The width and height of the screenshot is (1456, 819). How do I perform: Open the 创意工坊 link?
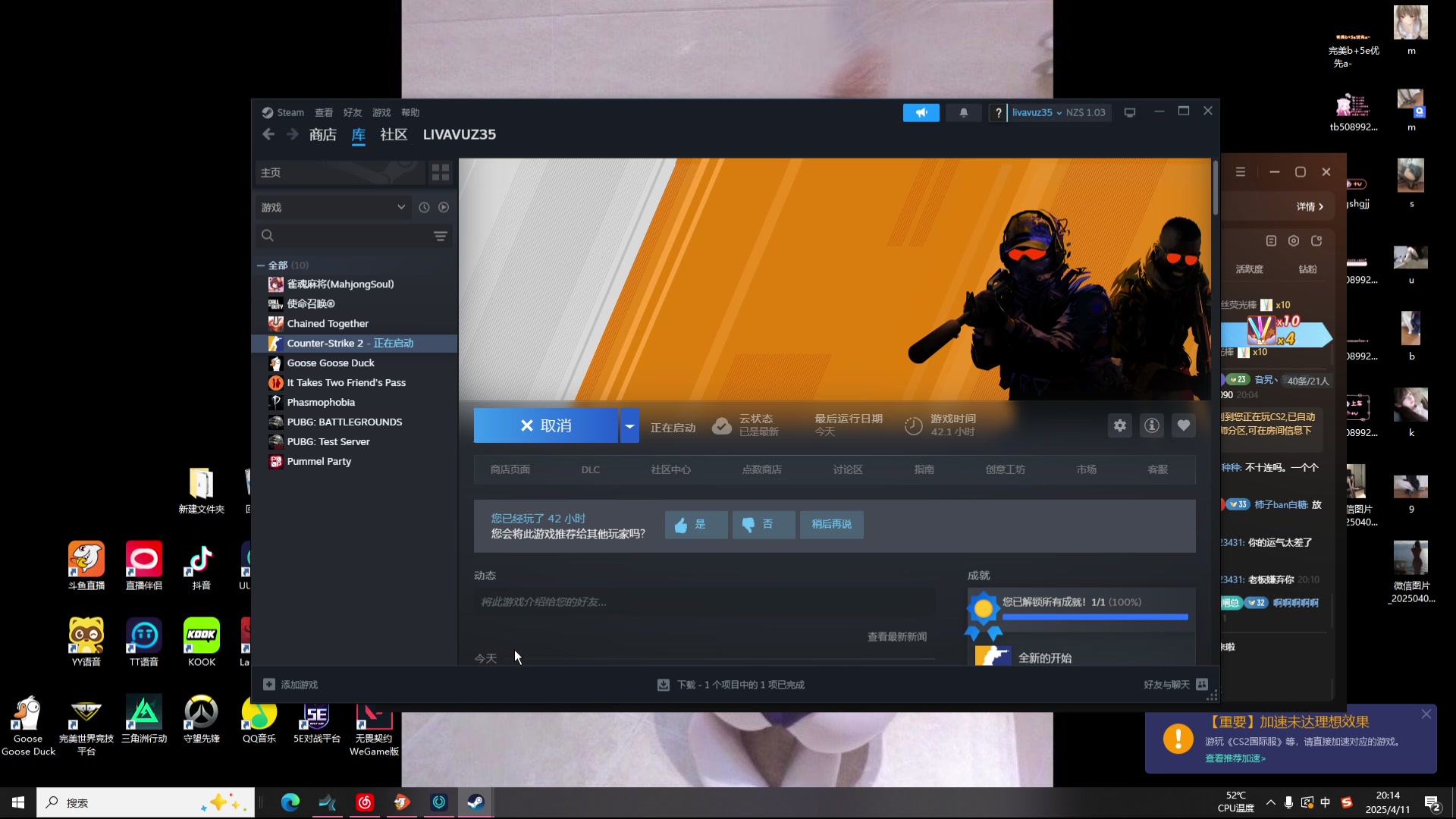click(x=1005, y=469)
